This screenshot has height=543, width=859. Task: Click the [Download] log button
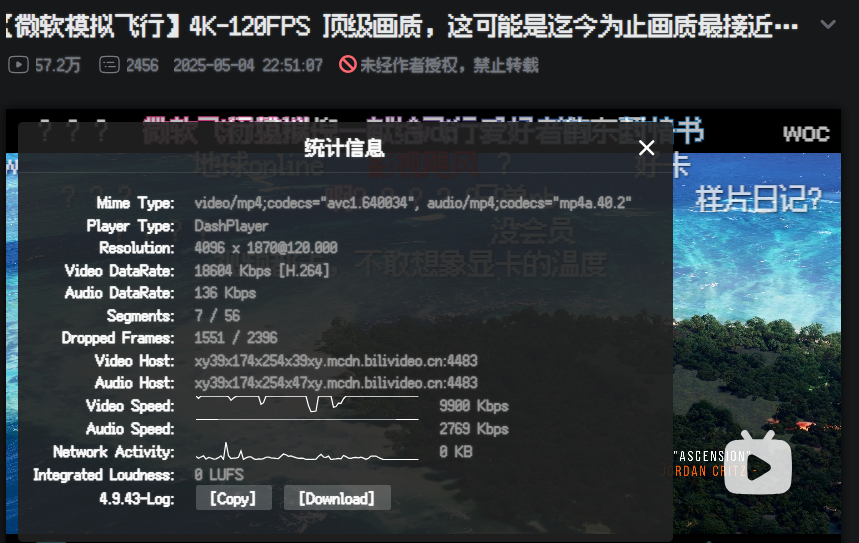pos(337,498)
